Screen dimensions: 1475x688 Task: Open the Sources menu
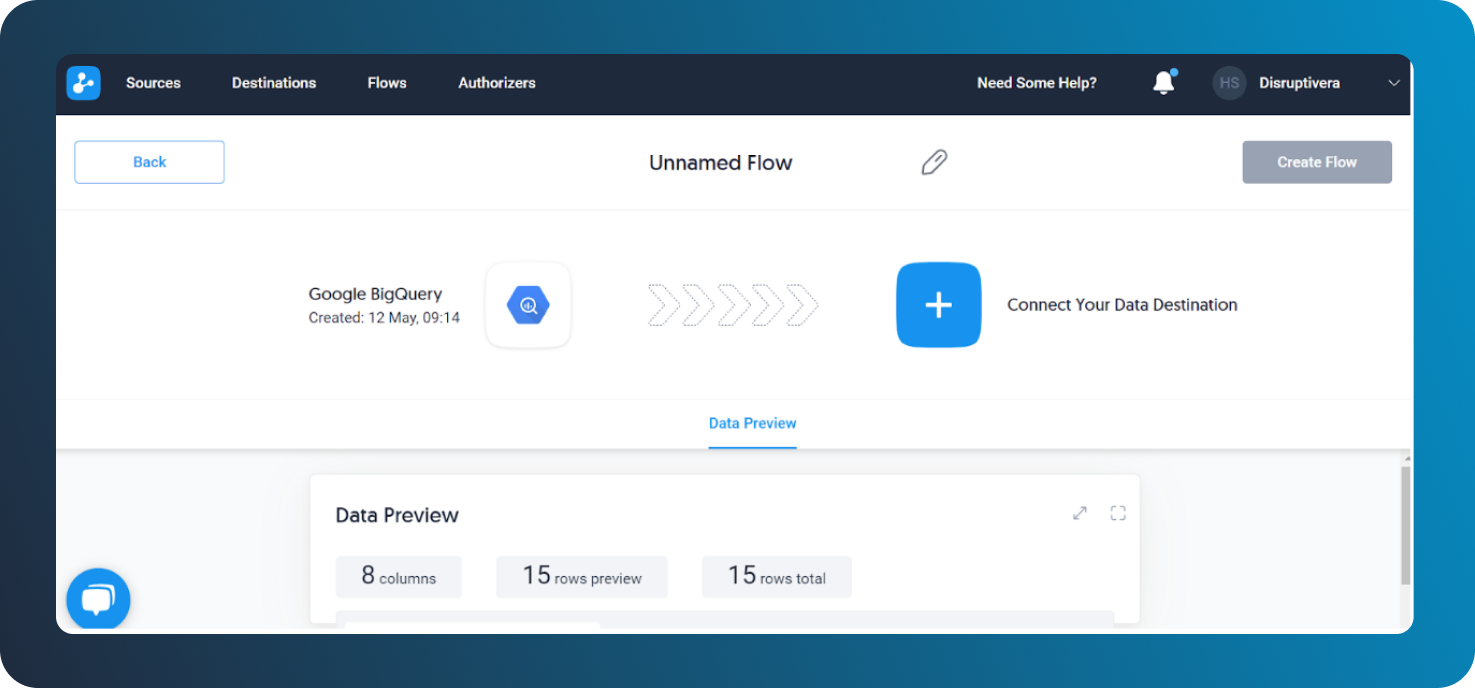click(153, 83)
